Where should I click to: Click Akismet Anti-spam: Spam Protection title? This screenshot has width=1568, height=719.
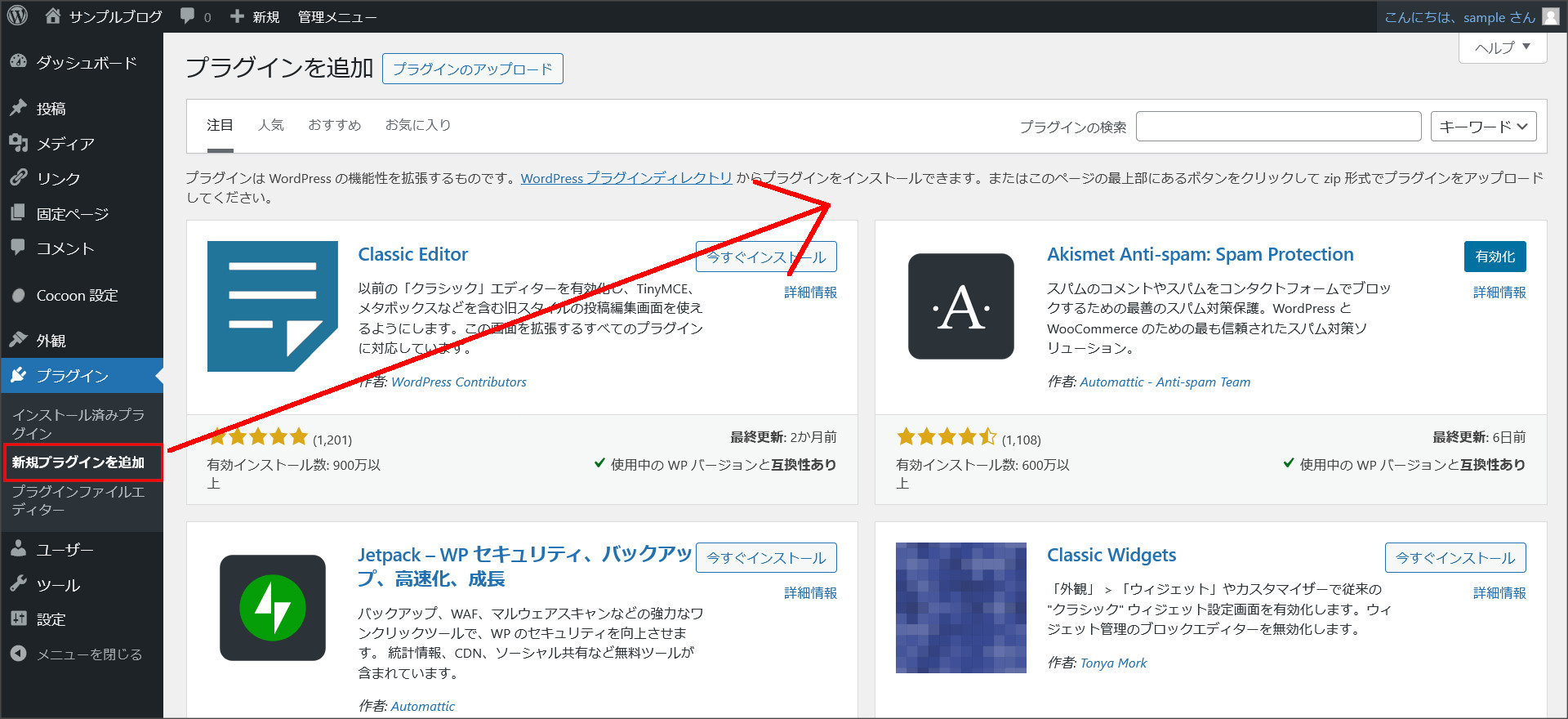tap(1200, 254)
